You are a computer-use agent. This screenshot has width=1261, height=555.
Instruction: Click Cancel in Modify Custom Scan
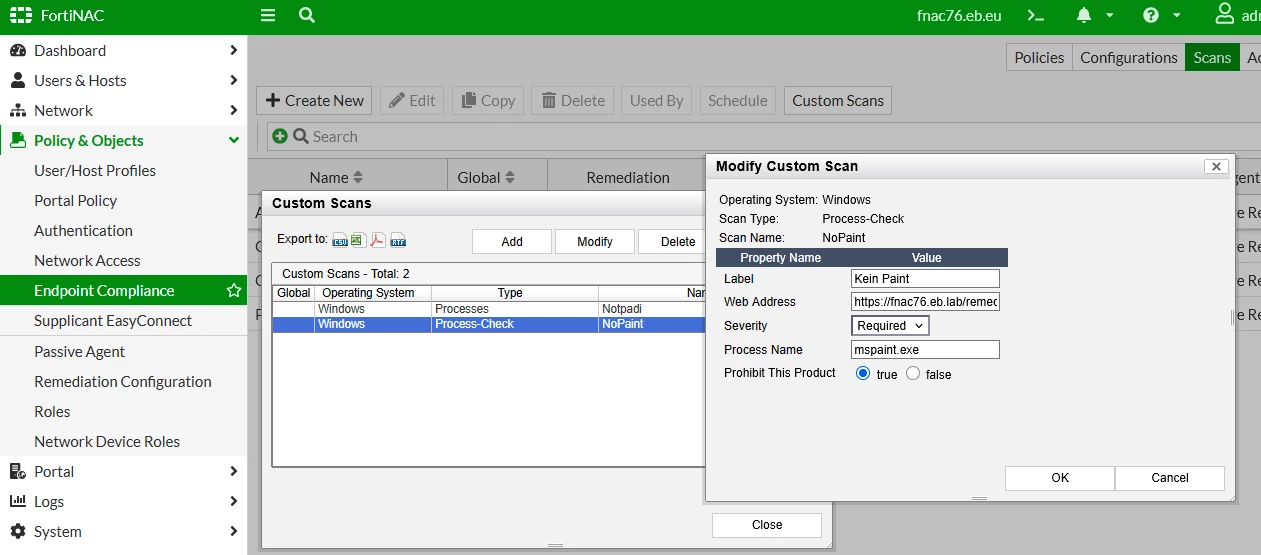pos(1170,478)
